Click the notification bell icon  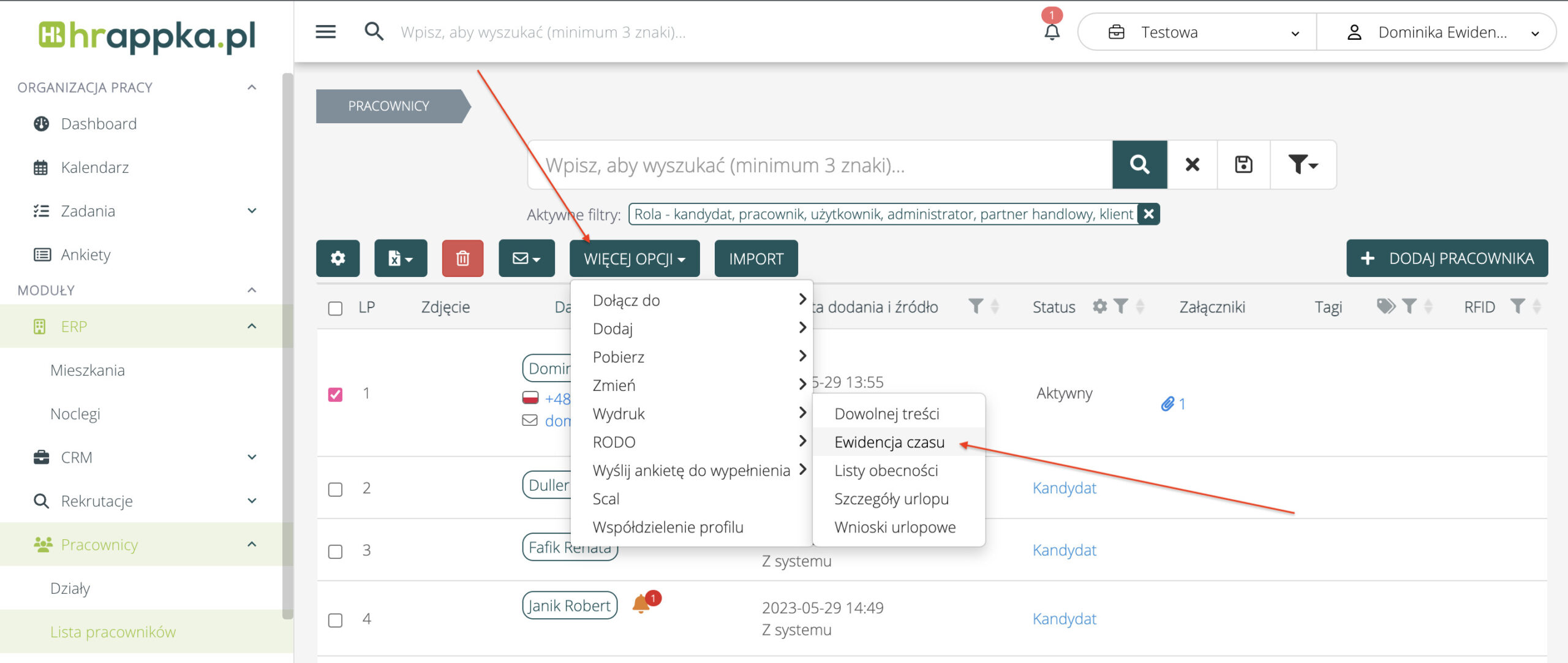1052,32
